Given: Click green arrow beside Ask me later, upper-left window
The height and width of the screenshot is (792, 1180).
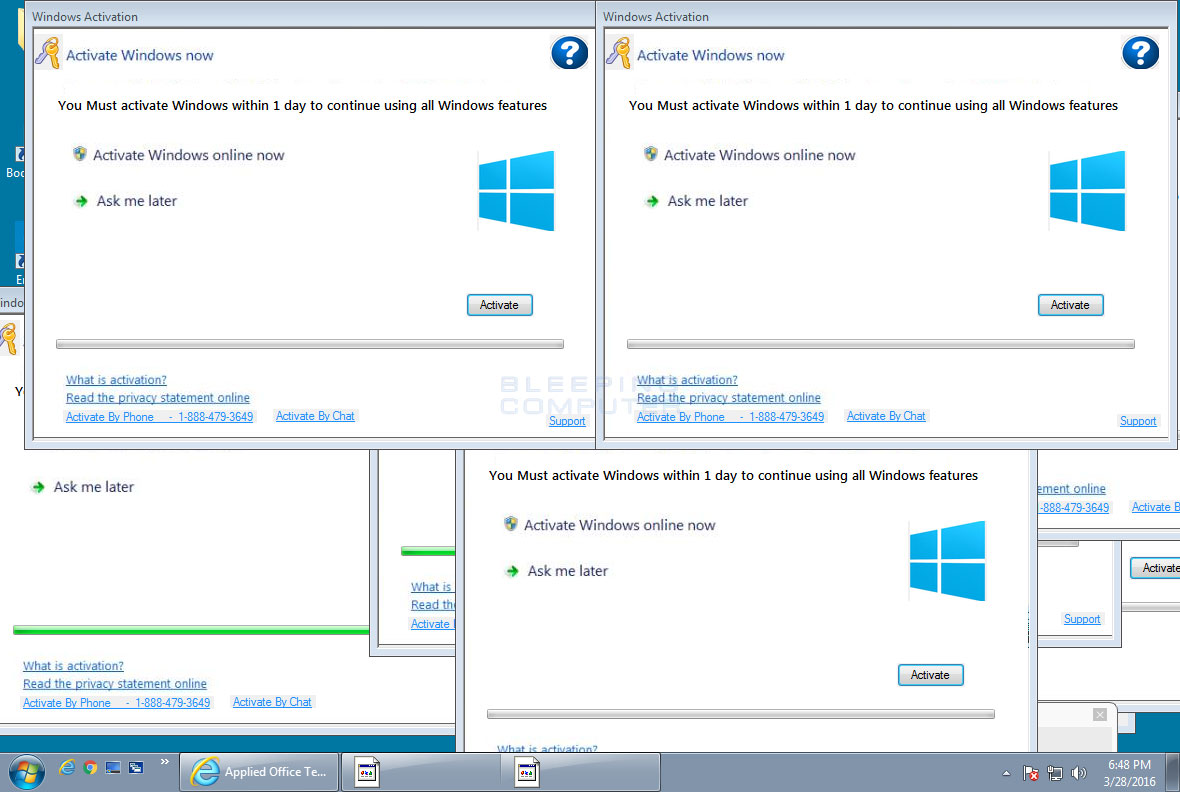Looking at the screenshot, I should tap(81, 201).
